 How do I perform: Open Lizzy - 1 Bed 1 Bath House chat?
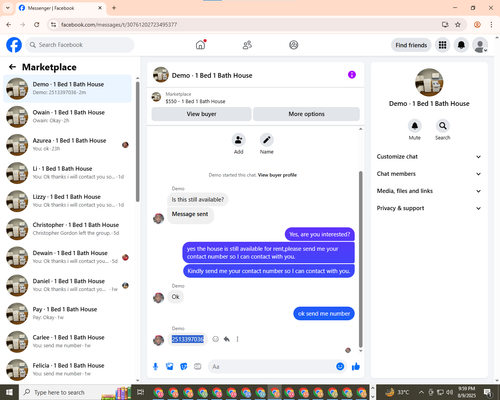68,201
